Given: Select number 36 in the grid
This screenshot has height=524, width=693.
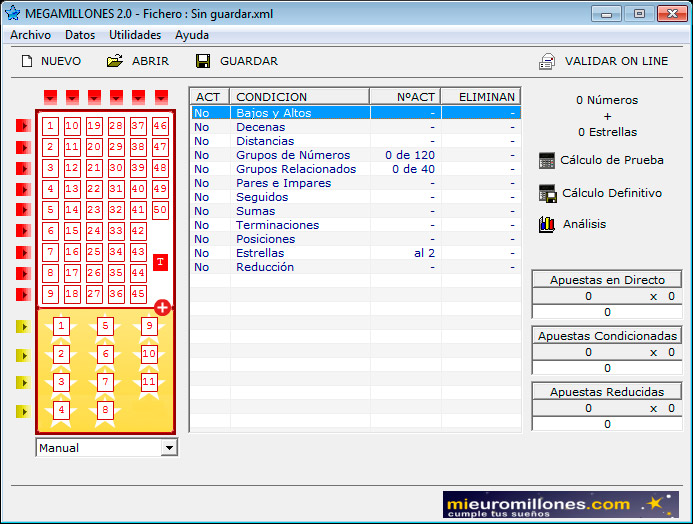Looking at the screenshot, I should [116, 294].
